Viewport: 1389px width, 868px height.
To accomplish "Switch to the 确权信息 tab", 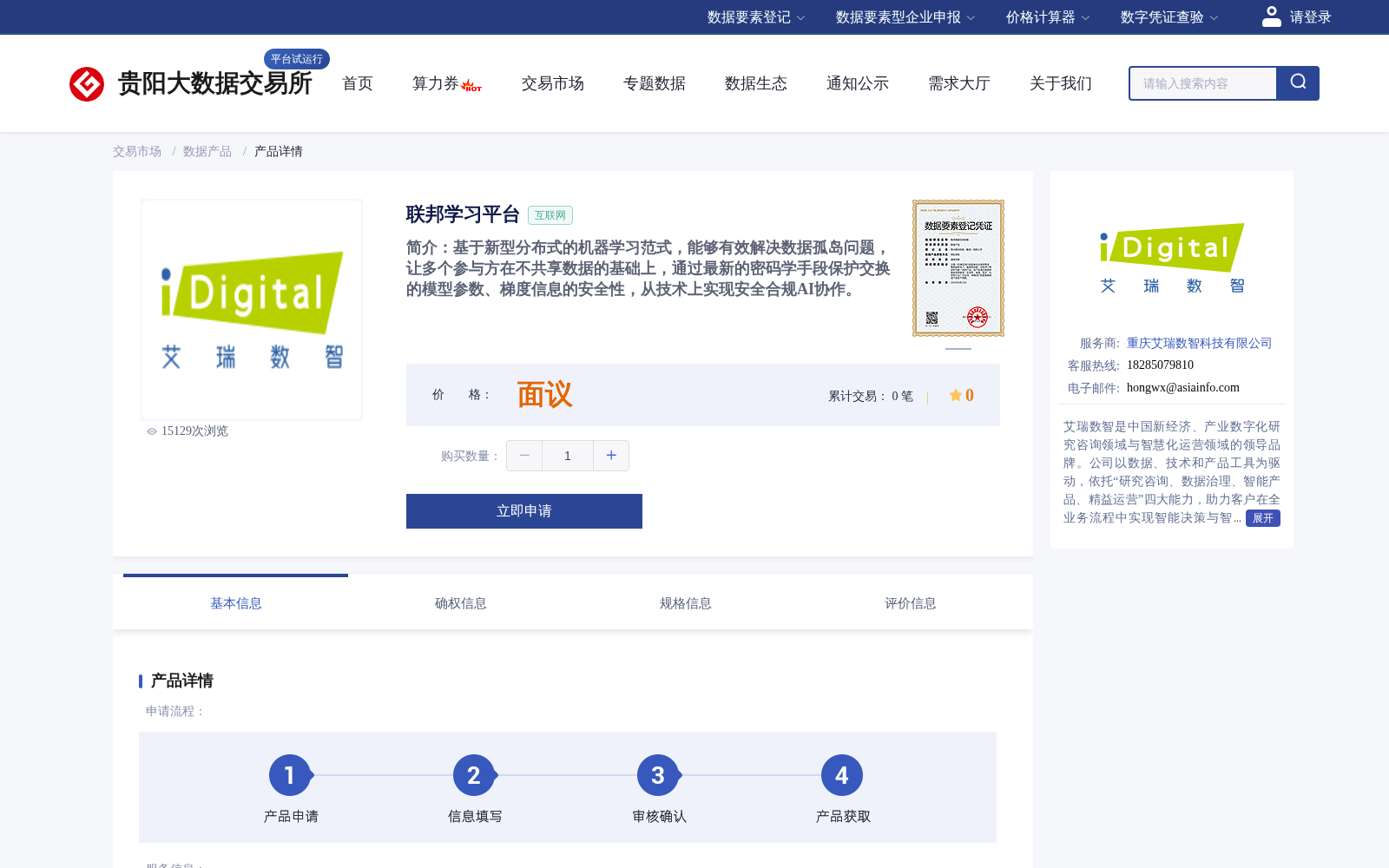I will 461,603.
